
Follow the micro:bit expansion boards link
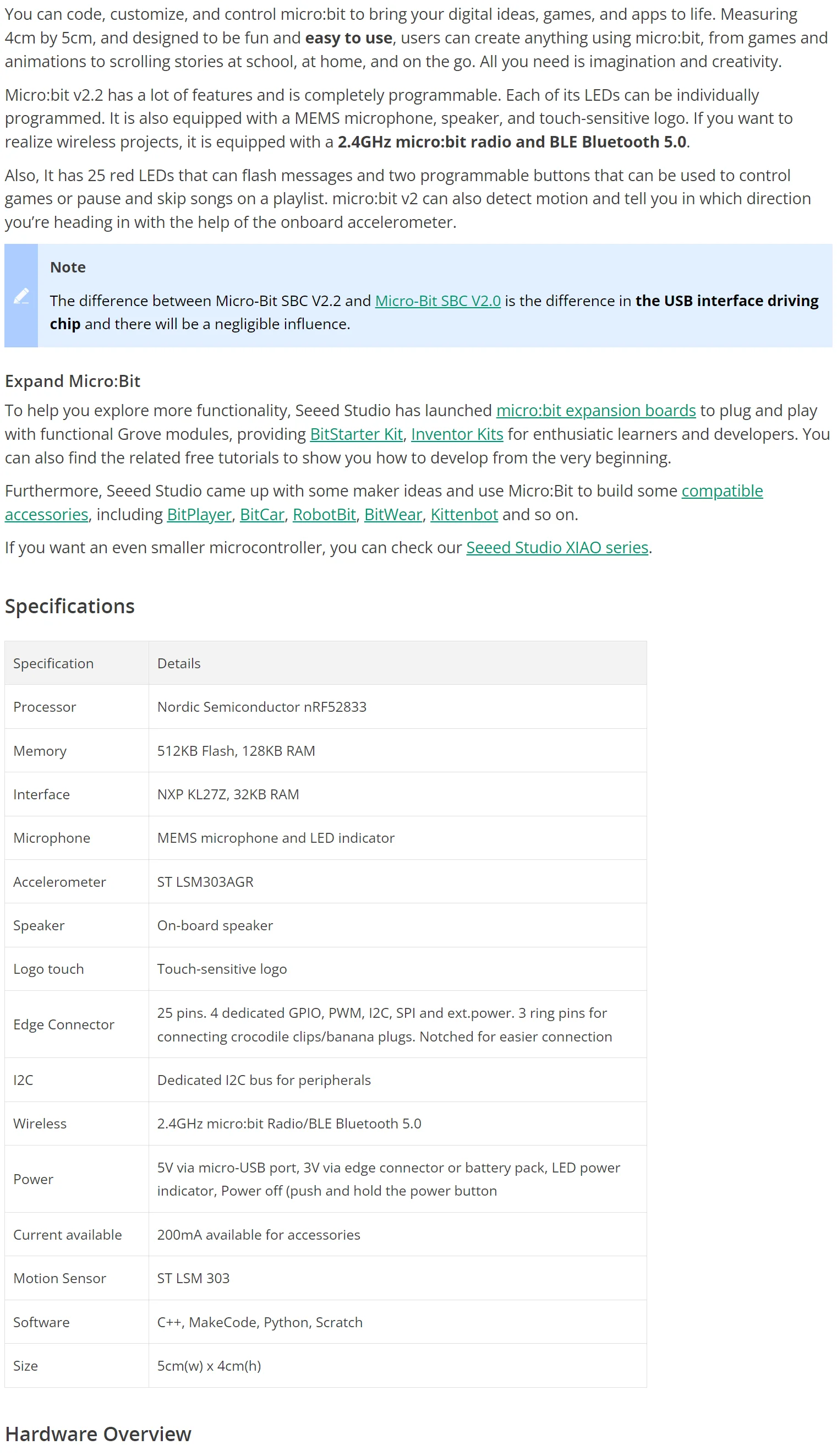(x=595, y=411)
